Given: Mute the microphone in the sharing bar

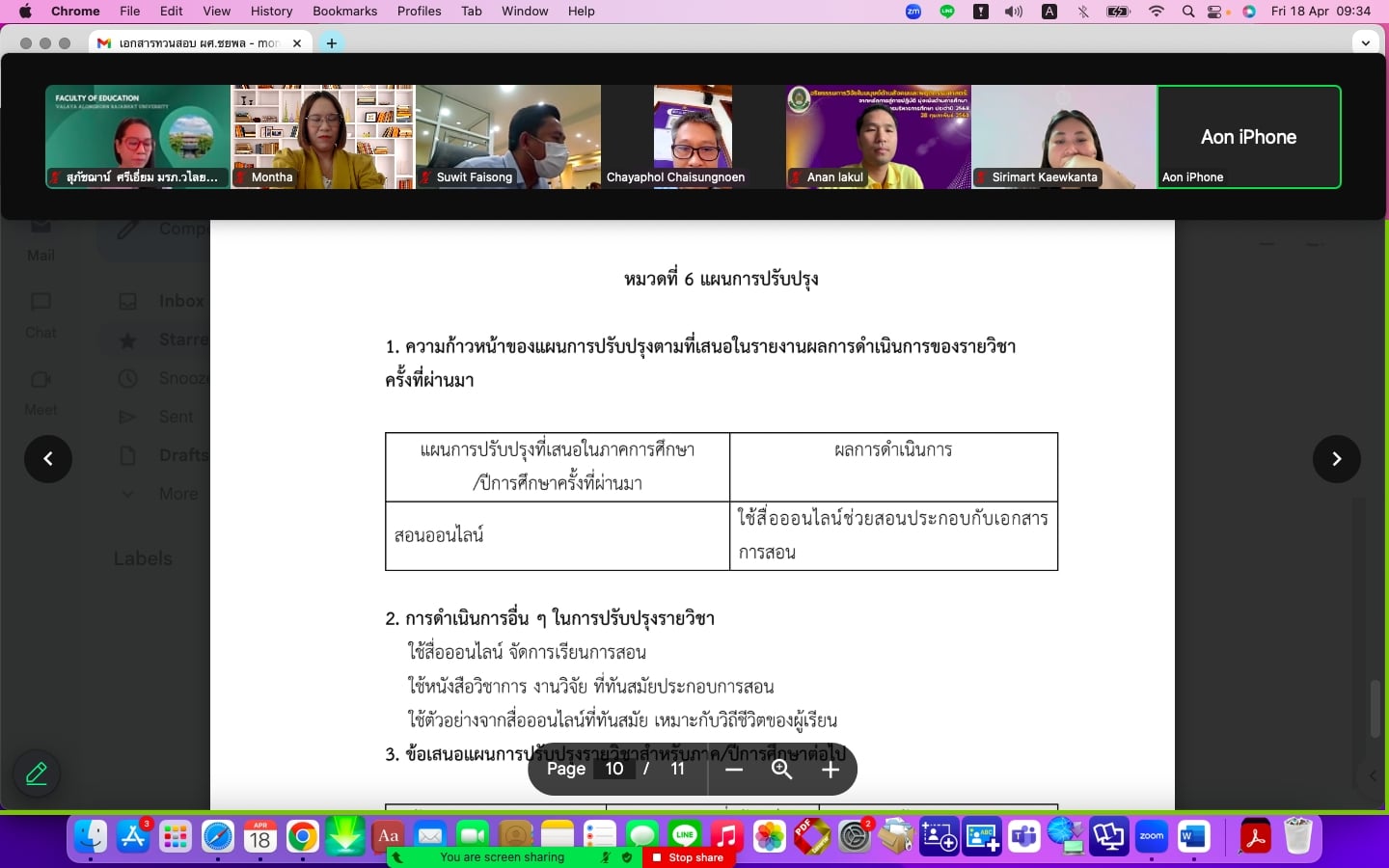Looking at the screenshot, I should pos(605,857).
